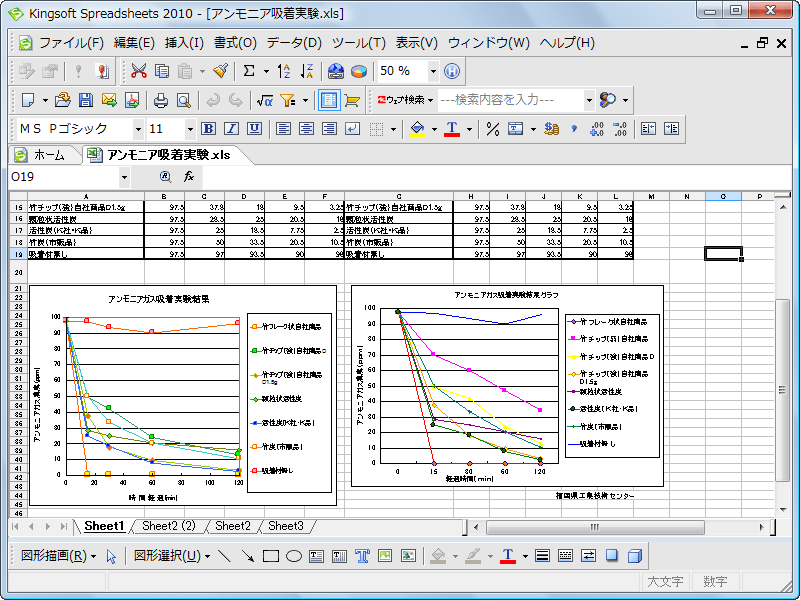This screenshot has width=800, height=600.
Task: Send the workbook by email
Action: [109, 100]
